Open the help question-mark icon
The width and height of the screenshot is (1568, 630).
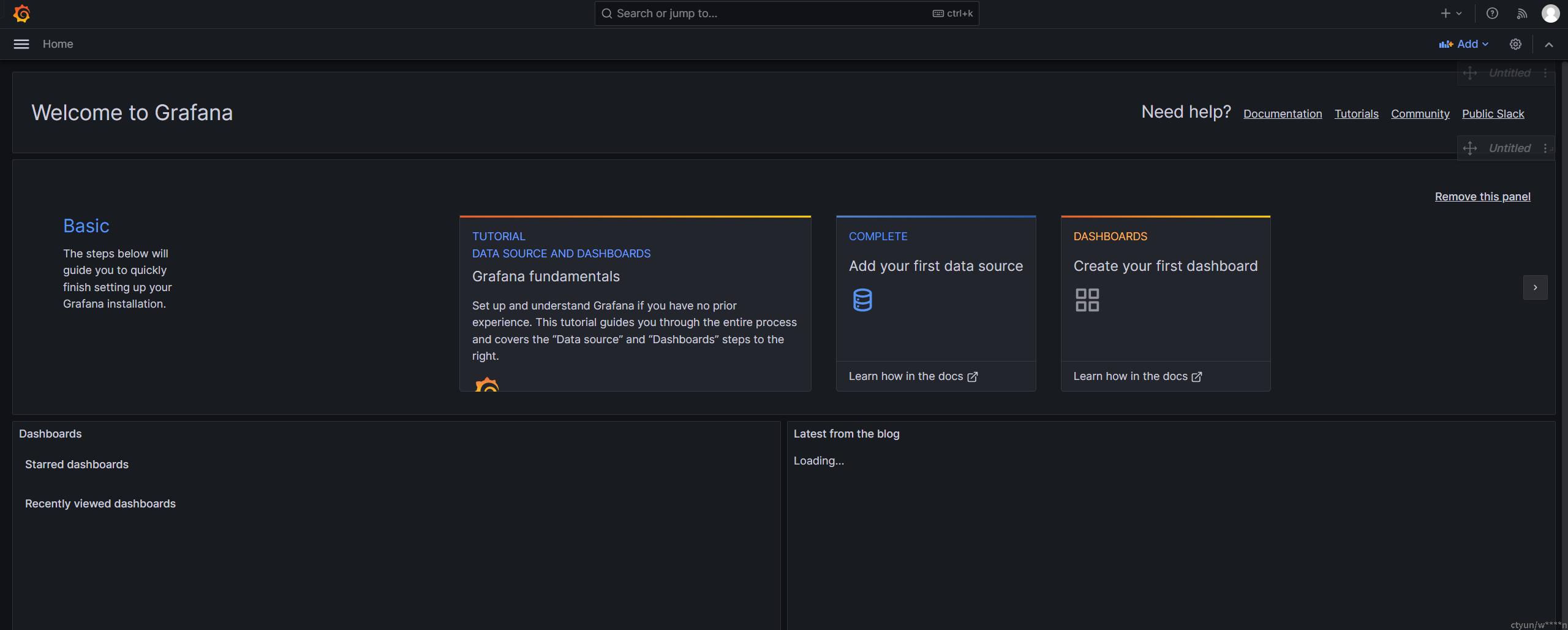pyautogui.click(x=1492, y=13)
